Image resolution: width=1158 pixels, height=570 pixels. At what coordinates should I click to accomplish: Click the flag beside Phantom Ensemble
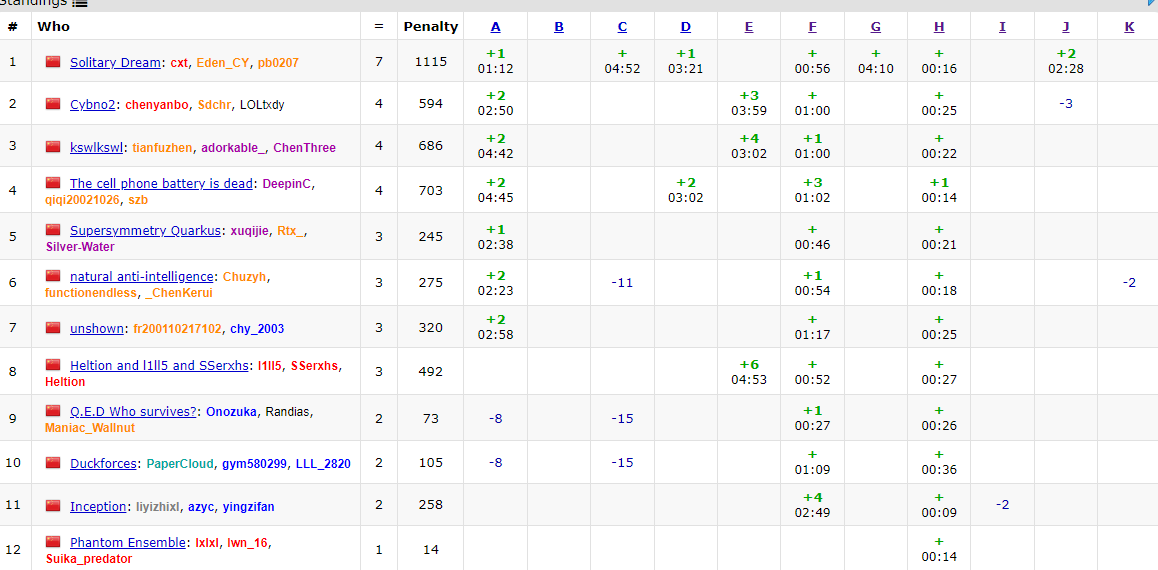tap(53, 542)
